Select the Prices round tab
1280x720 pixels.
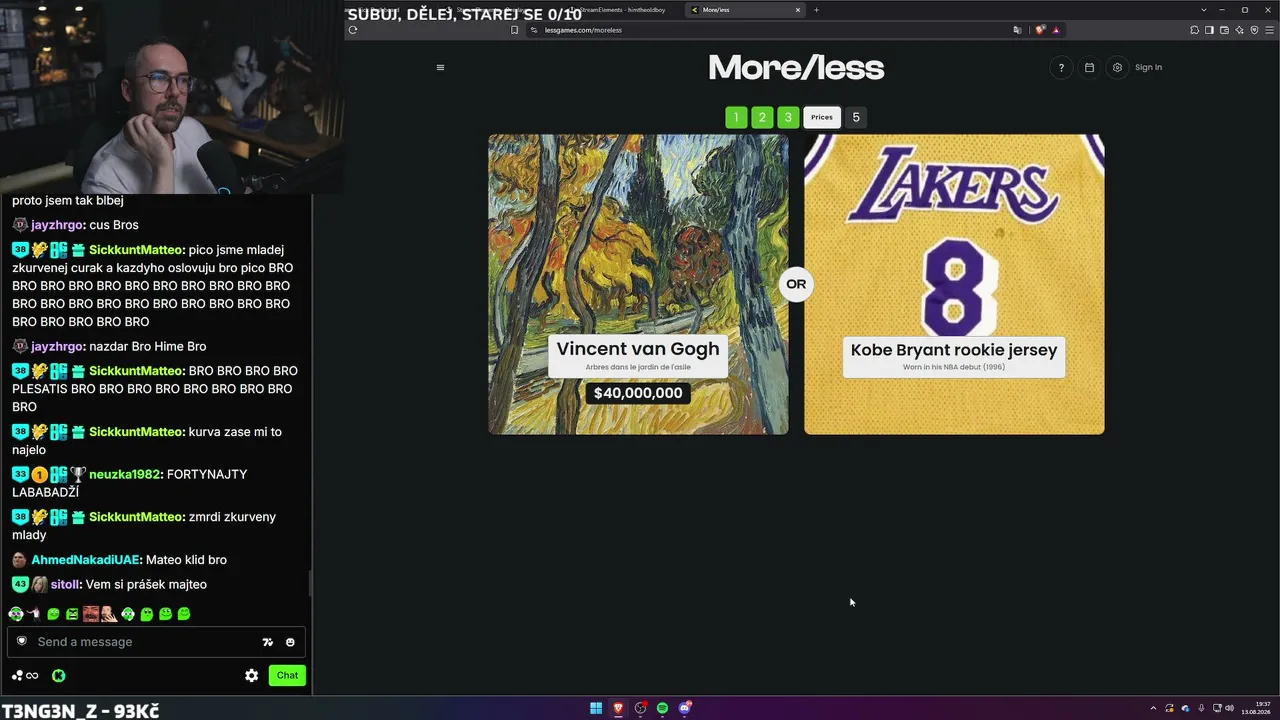tap(822, 117)
